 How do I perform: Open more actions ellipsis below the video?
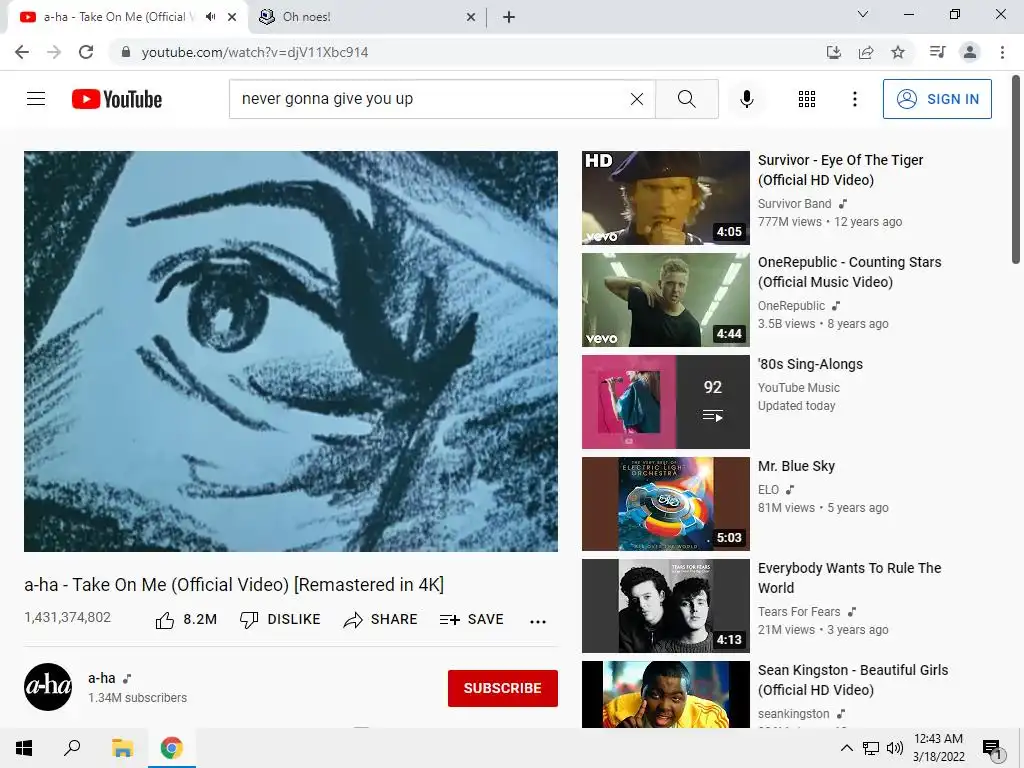537,621
